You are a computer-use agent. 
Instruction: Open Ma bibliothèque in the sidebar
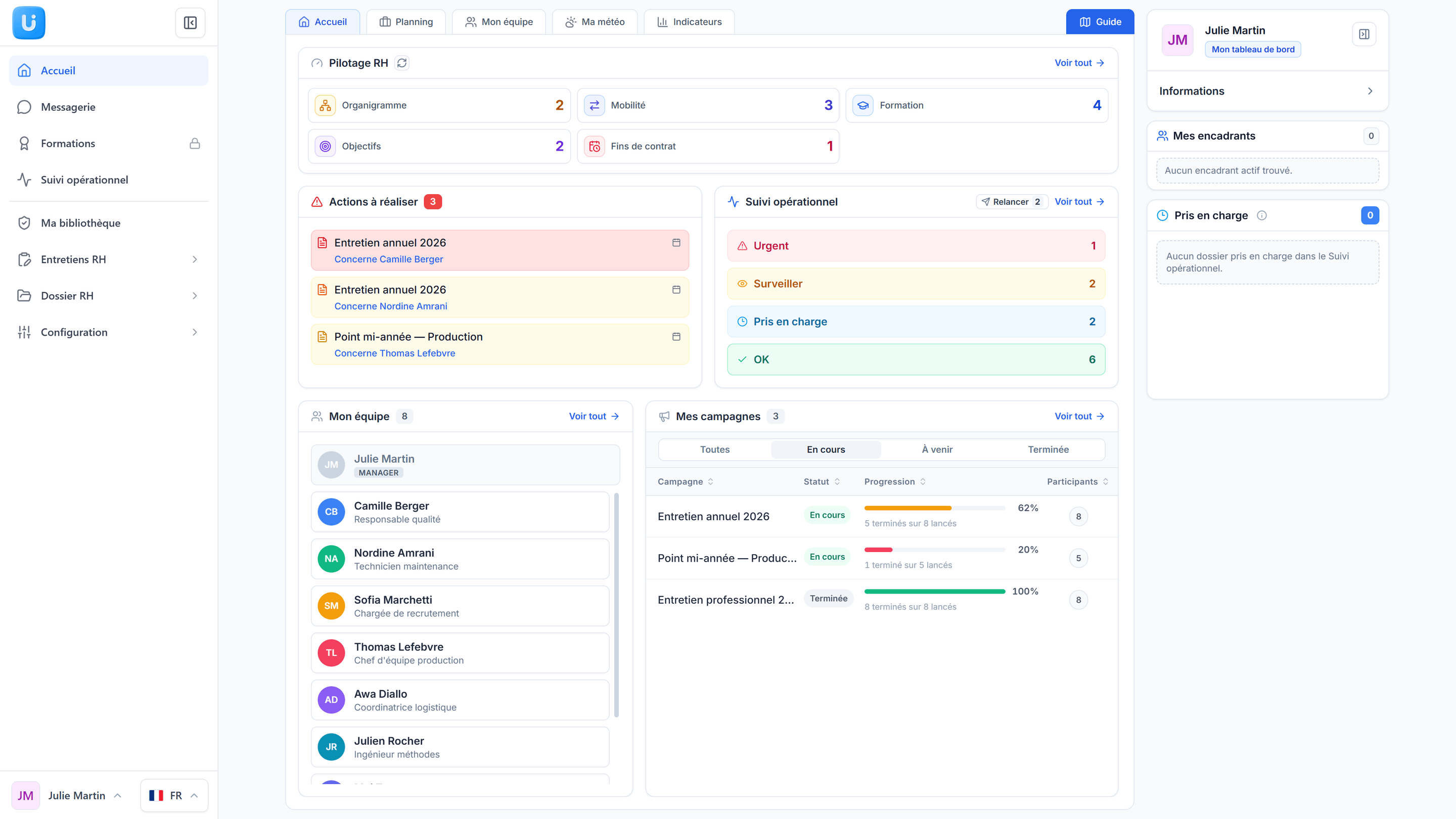pos(109,222)
